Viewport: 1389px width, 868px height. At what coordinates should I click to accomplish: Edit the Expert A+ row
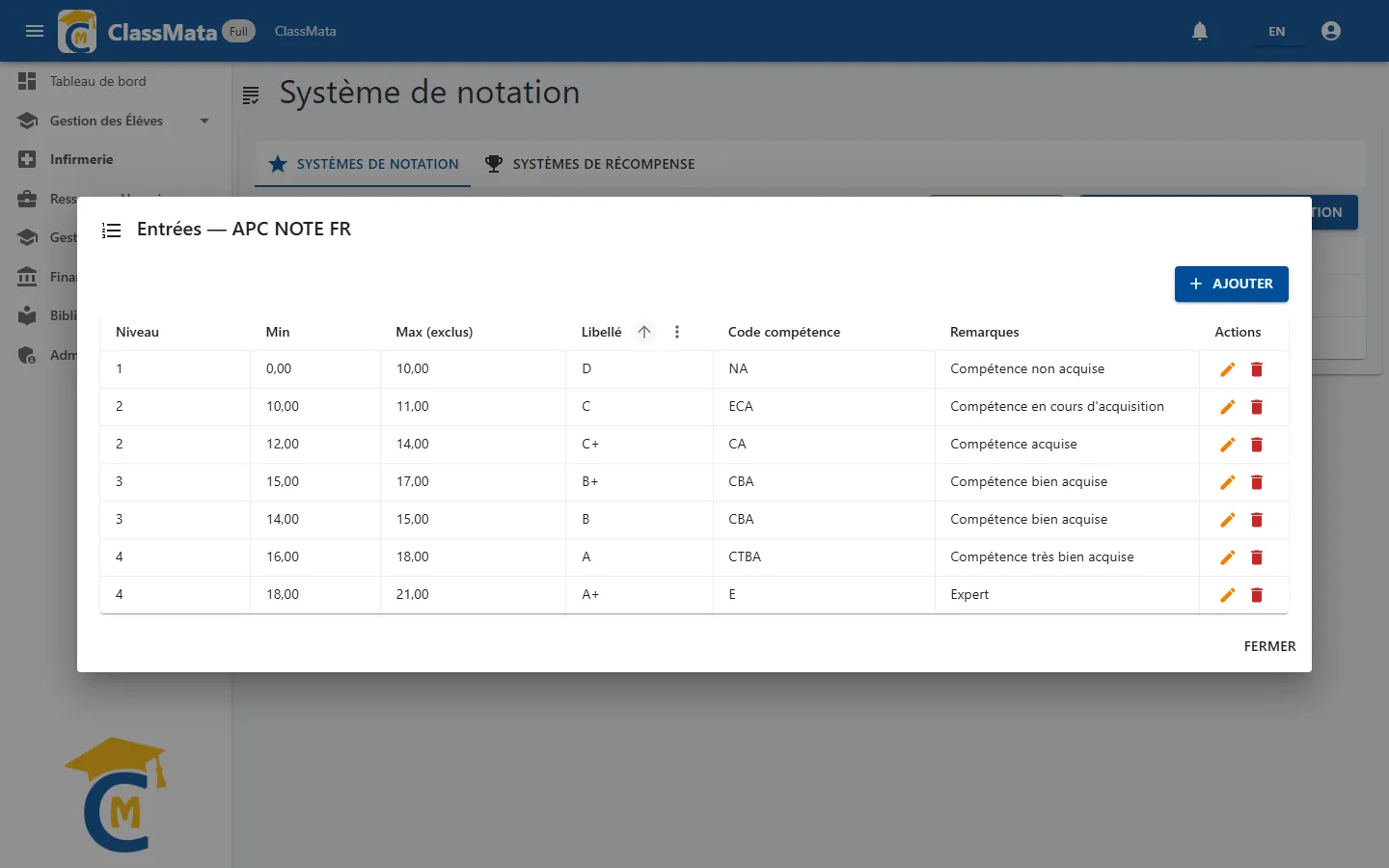1227,595
